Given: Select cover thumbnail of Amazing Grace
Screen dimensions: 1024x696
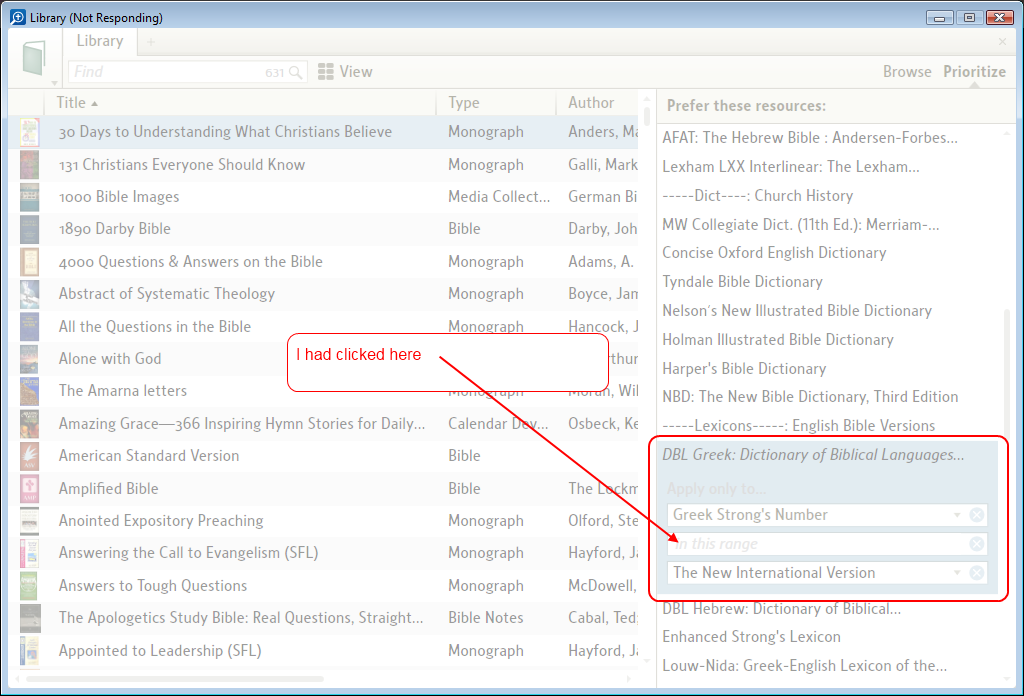Looking at the screenshot, I should (x=29, y=423).
